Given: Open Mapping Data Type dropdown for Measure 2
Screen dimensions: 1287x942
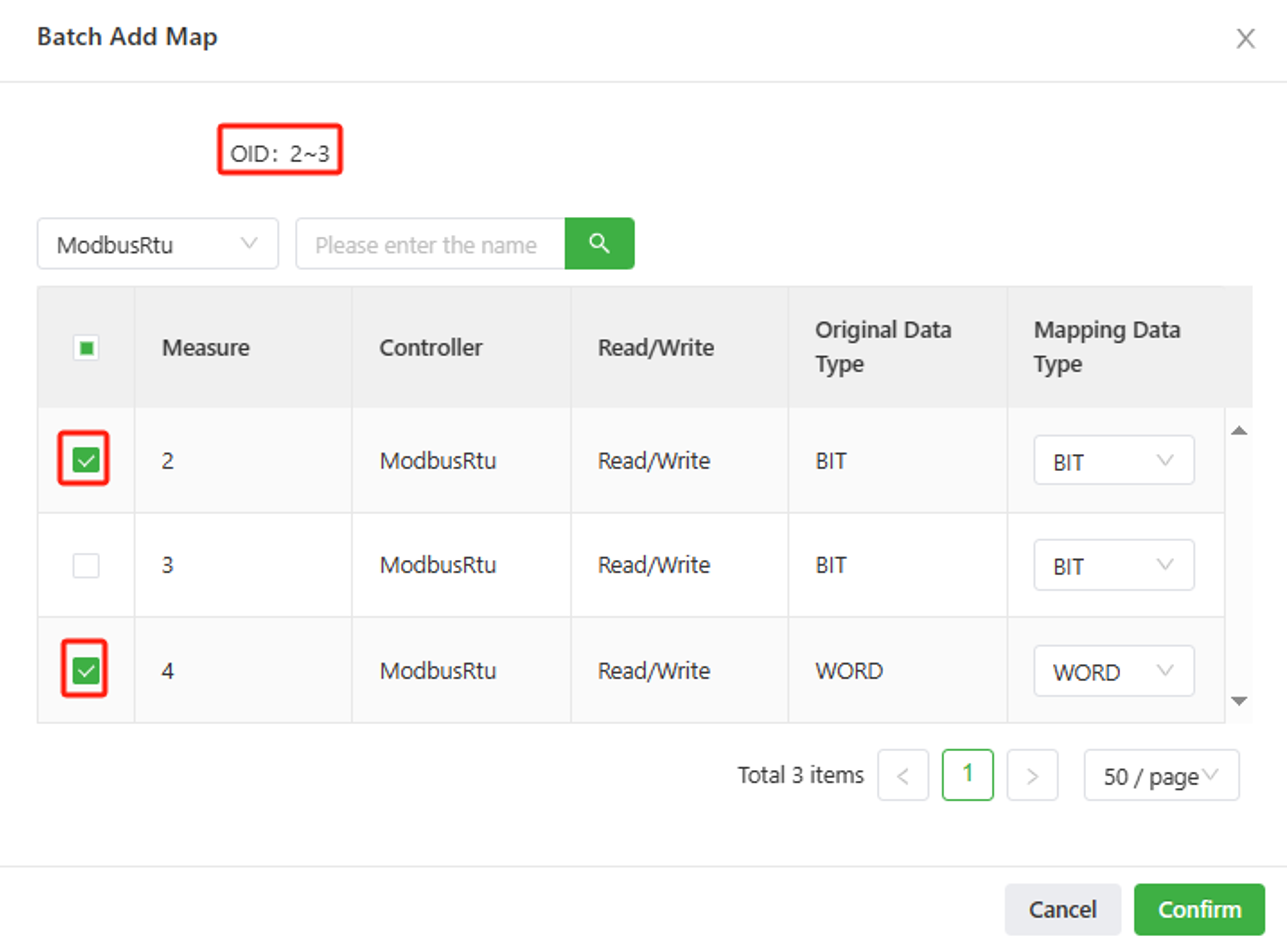Looking at the screenshot, I should [x=1113, y=462].
